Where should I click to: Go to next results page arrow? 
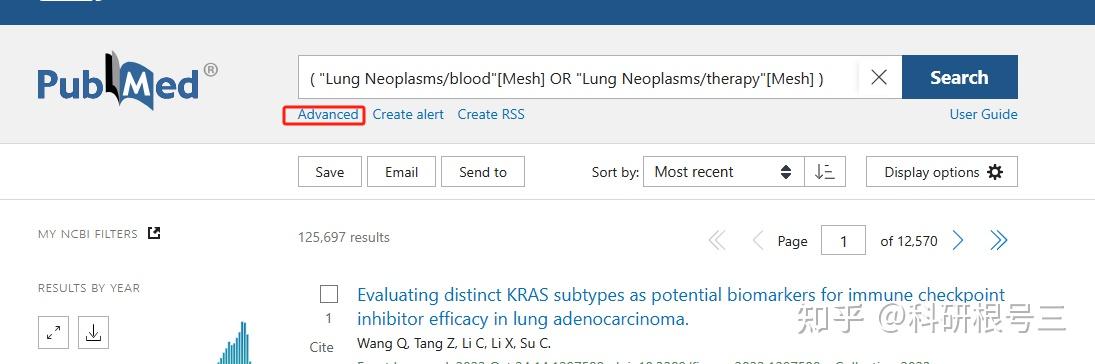pyautogui.click(x=958, y=241)
